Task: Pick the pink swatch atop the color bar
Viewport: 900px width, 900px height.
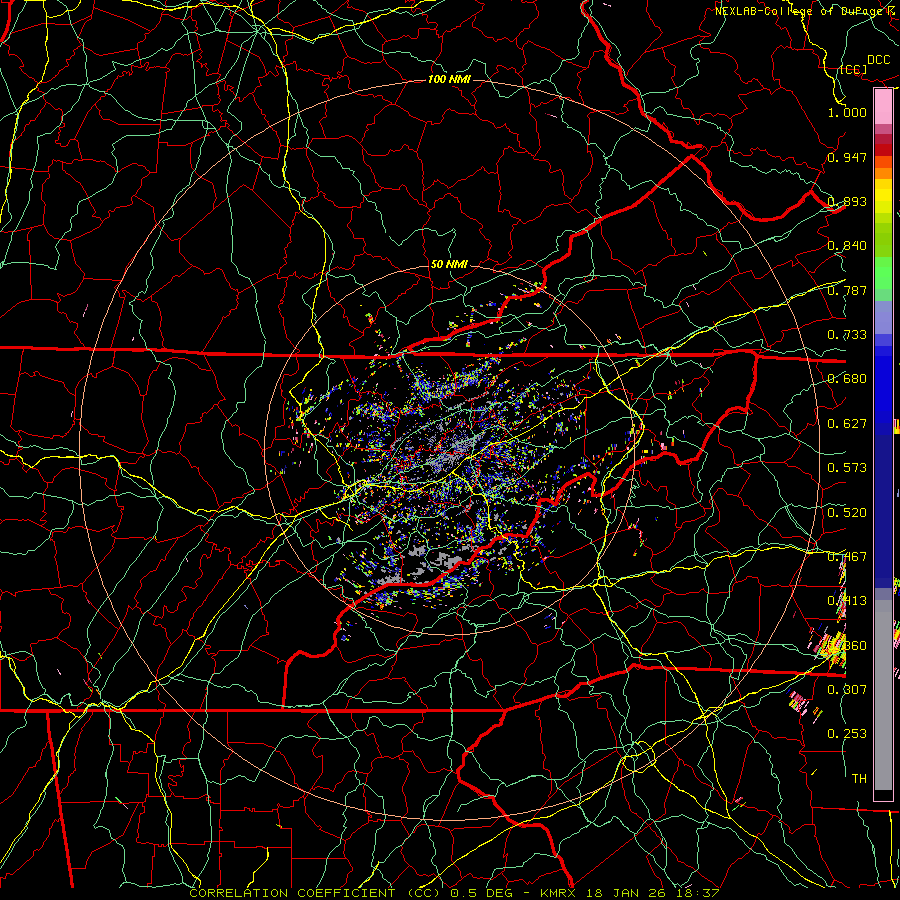Action: (883, 107)
